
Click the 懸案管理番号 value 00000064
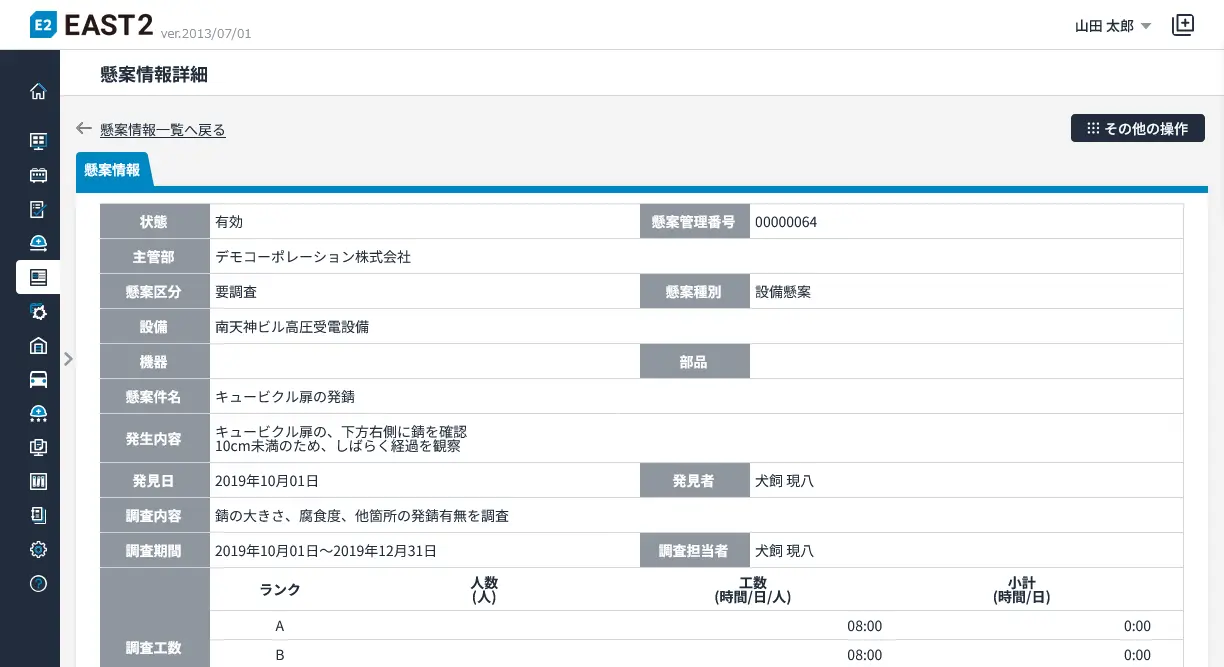coord(785,222)
